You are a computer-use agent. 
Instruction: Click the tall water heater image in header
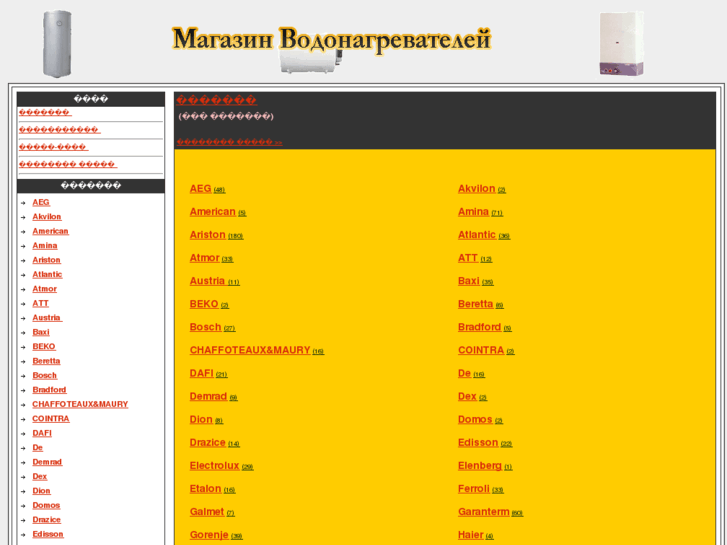[x=57, y=44]
